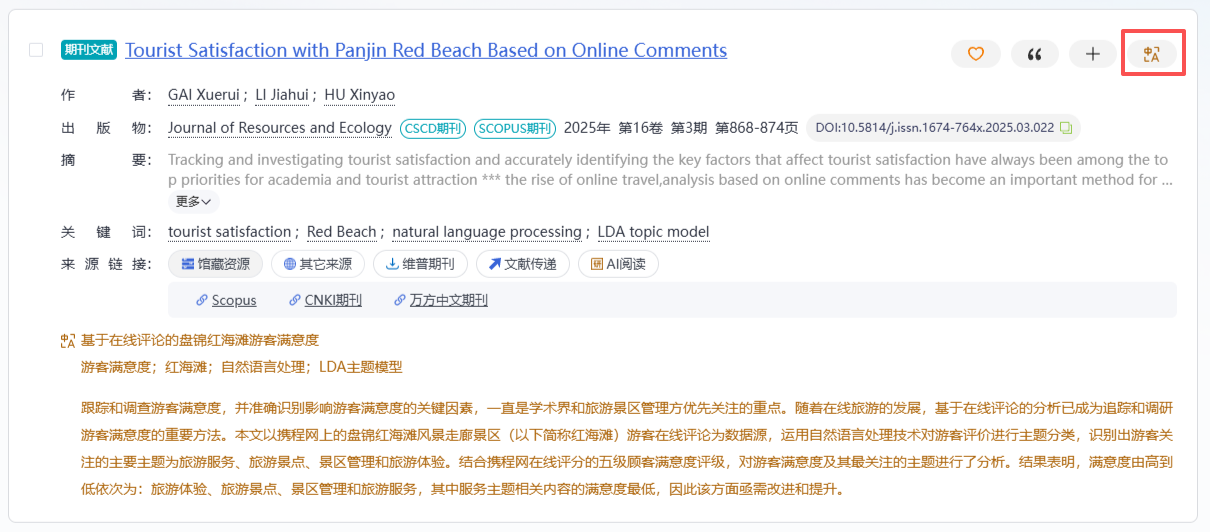Image resolution: width=1210 pixels, height=532 pixels.
Task: Click the English abstract text
Action: pos(670,170)
